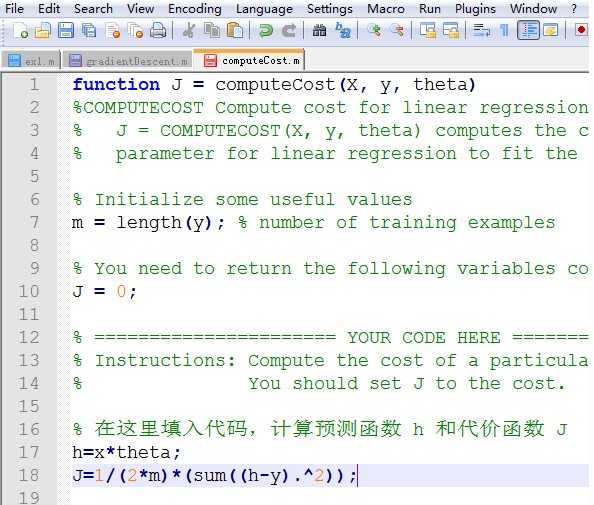
Task: Start macro recording with the red dot
Action: click(581, 30)
